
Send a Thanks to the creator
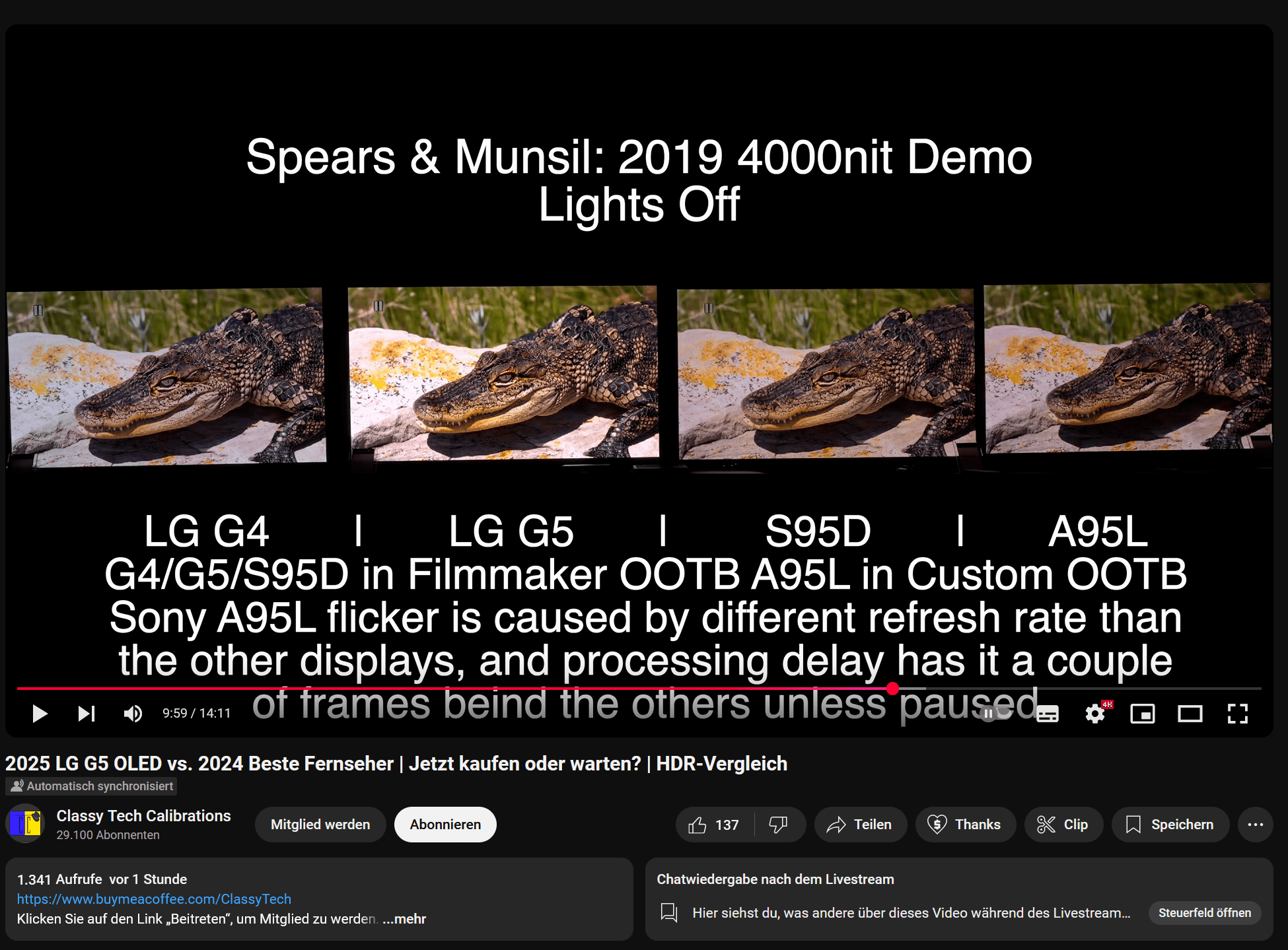click(x=965, y=825)
